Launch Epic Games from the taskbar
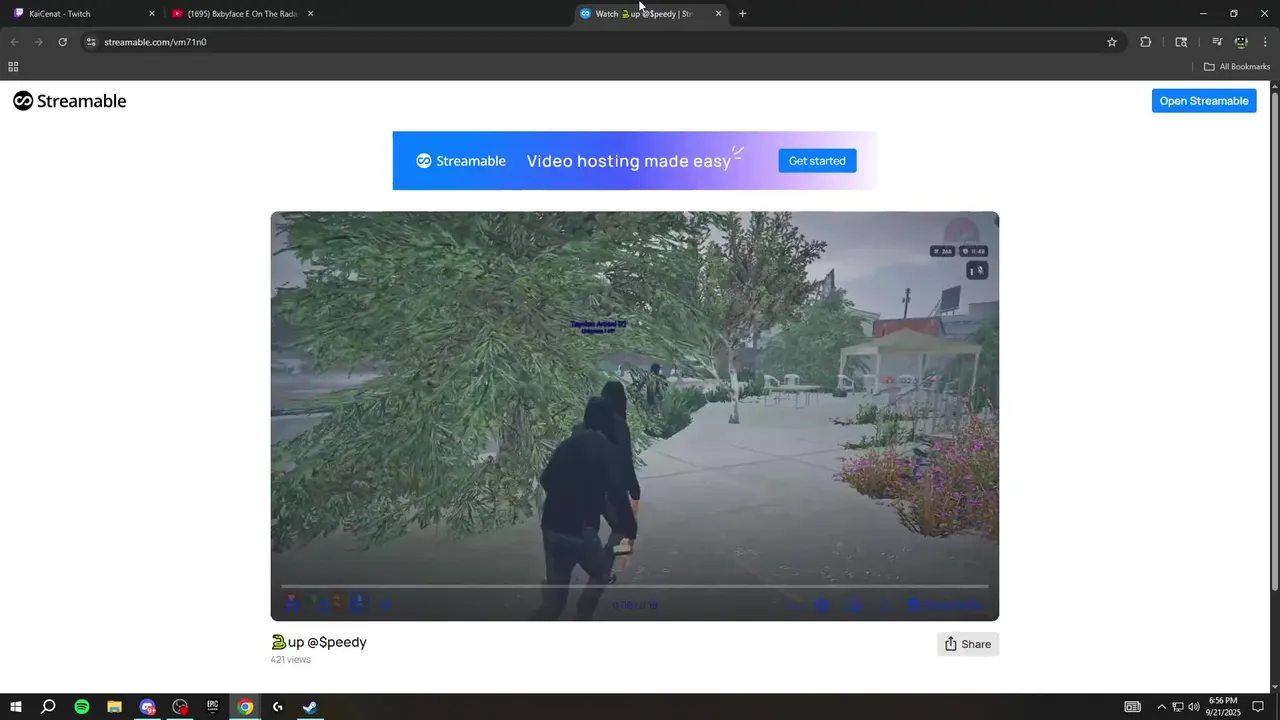 point(213,706)
